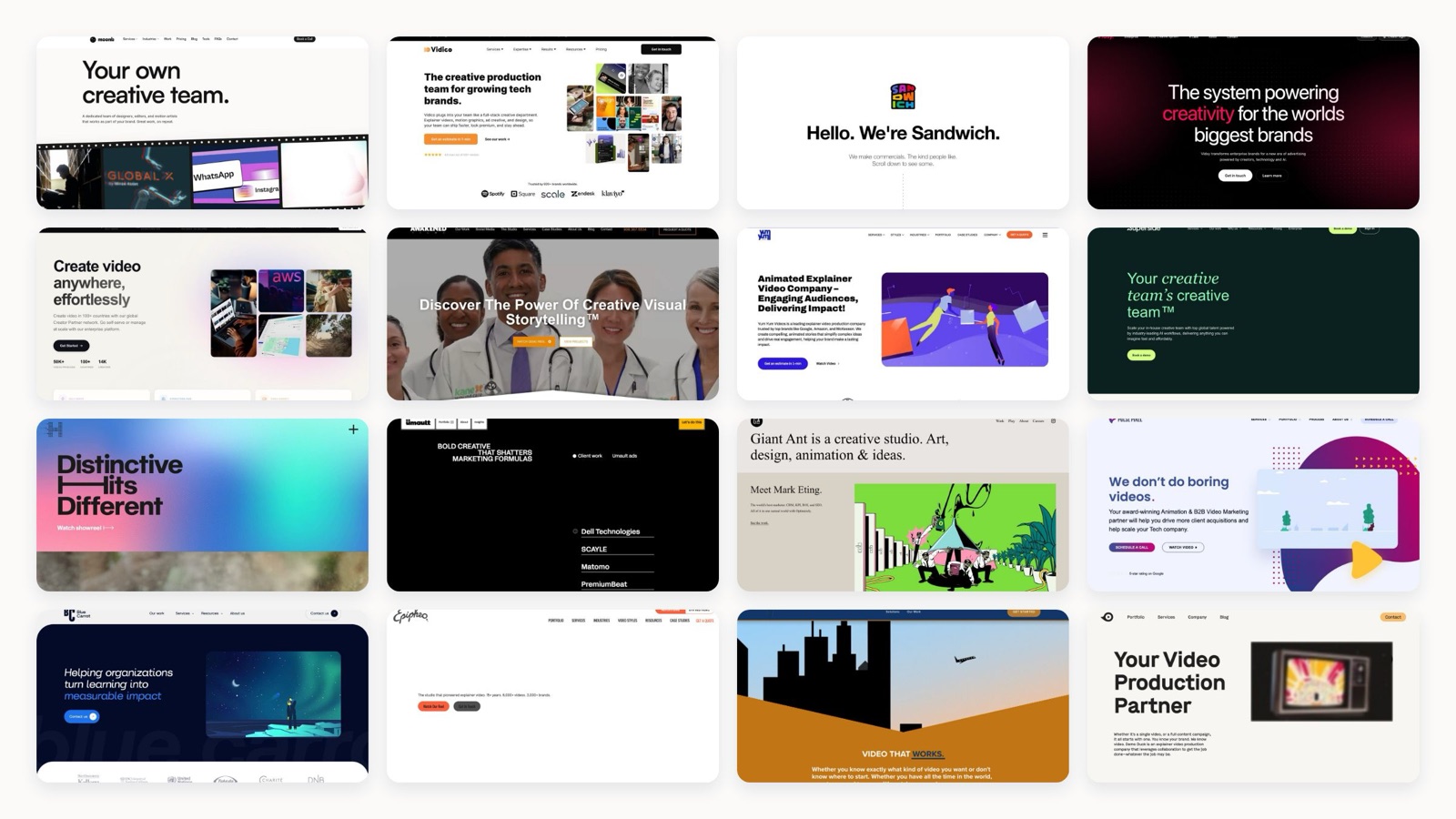Image resolution: width=1456 pixels, height=819 pixels.
Task: Open Yum Yum Portfolio menu item
Action: [943, 235]
